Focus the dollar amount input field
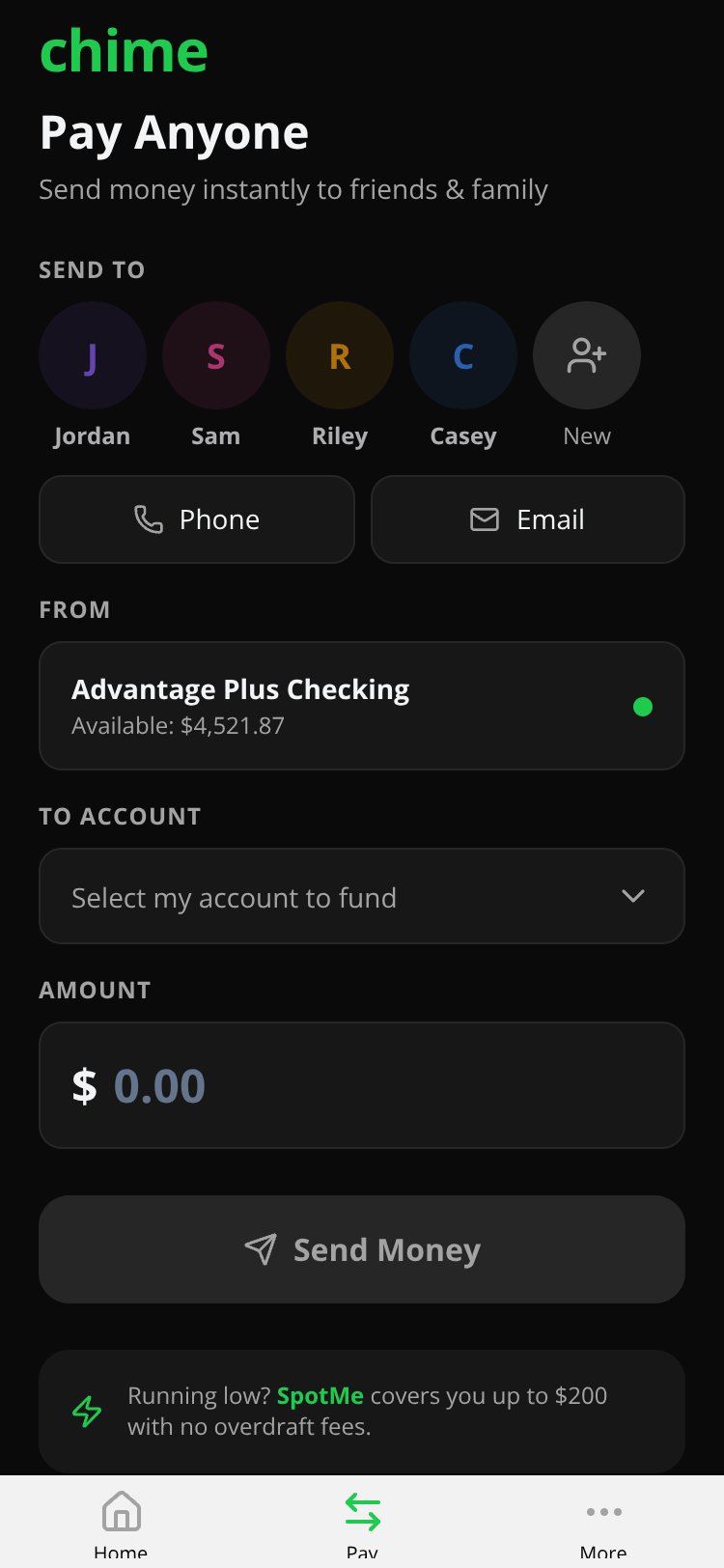This screenshot has height=1568, width=724. point(362,1085)
